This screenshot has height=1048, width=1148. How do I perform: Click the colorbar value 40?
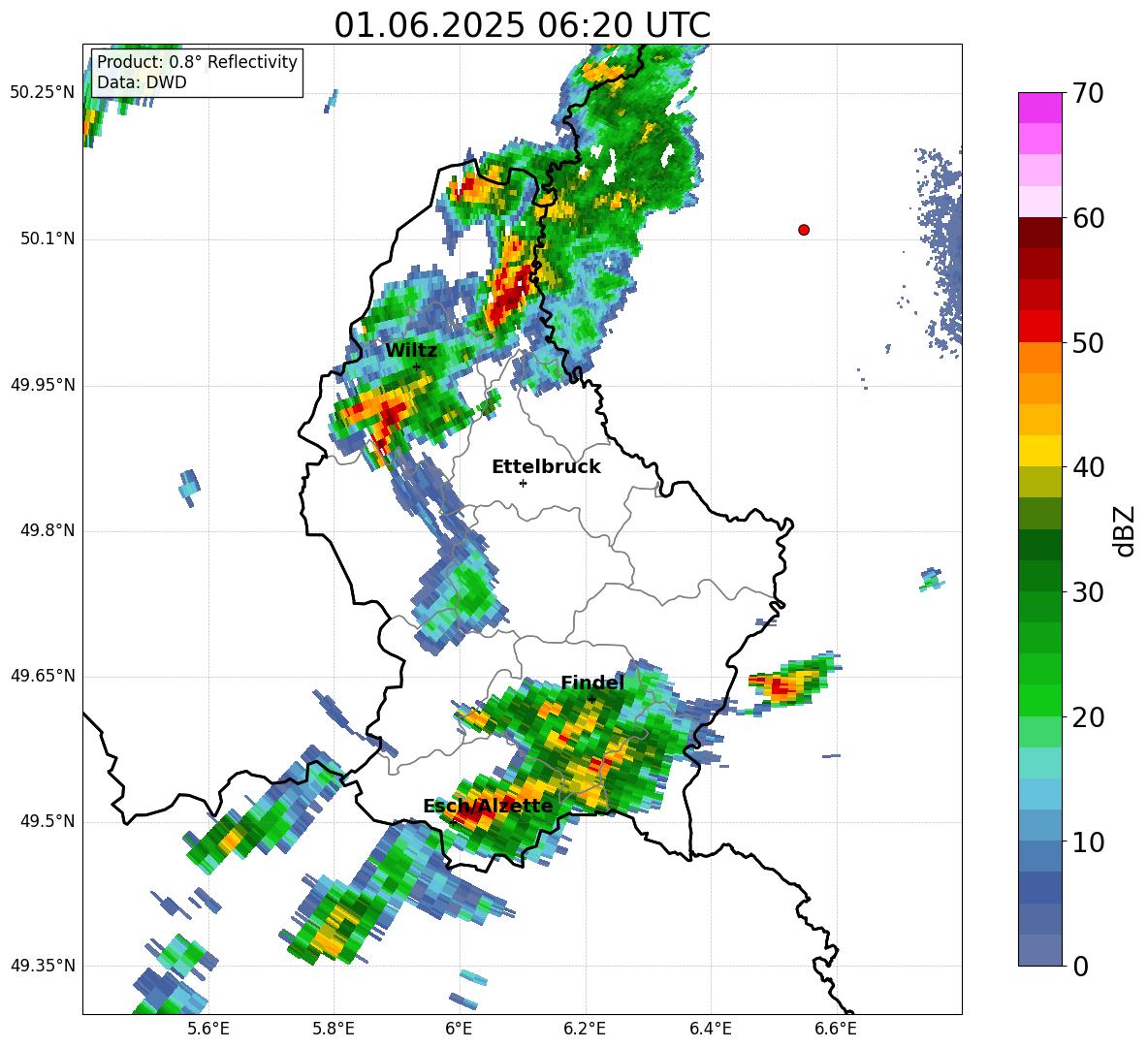pyautogui.click(x=1088, y=467)
